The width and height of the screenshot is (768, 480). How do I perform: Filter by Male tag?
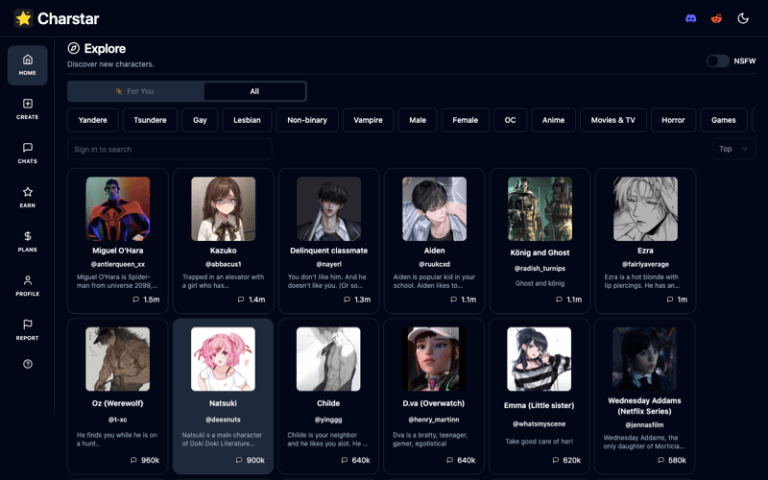pos(417,120)
